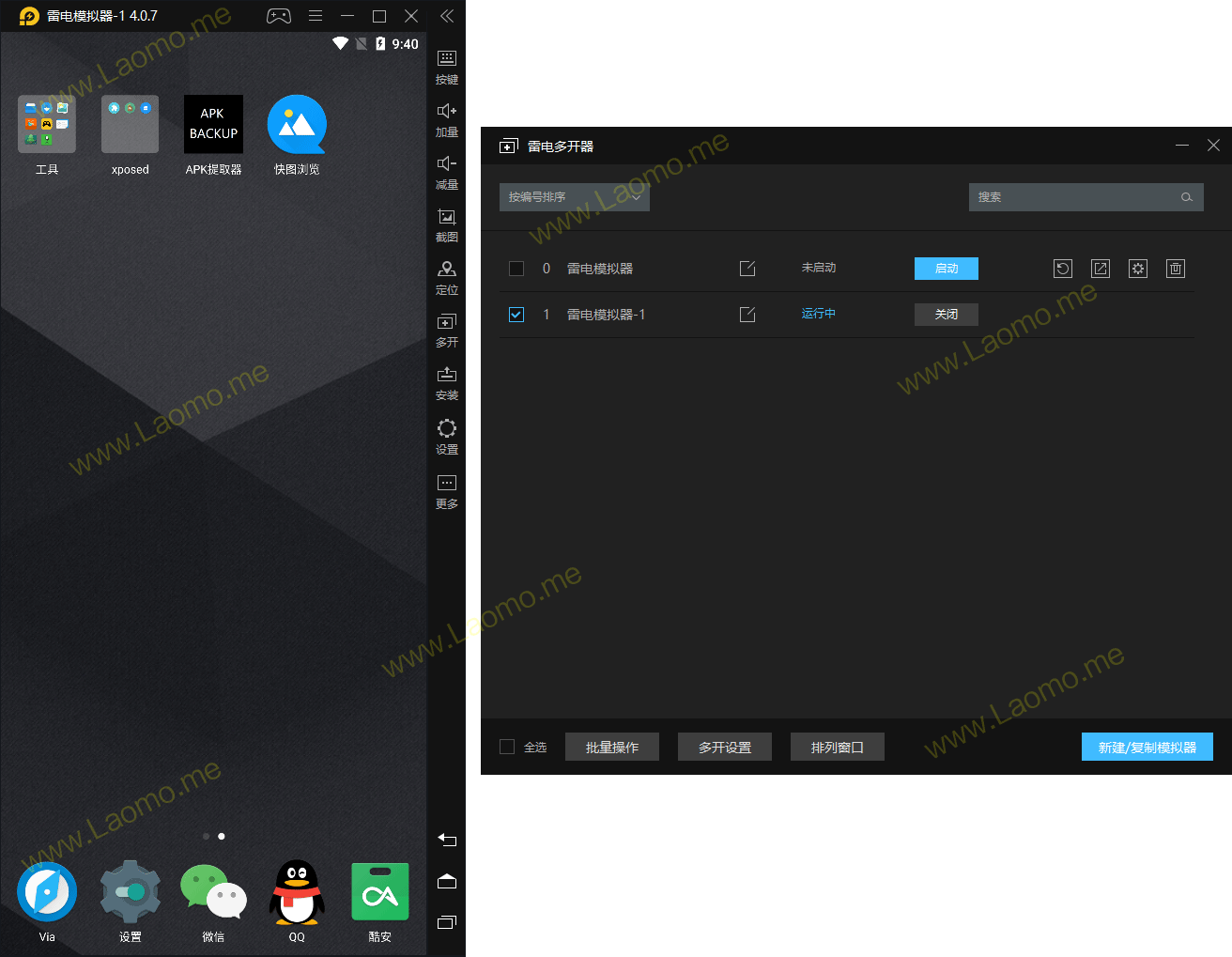Tick the checkbox for 雷电模拟器 row 0

pyautogui.click(x=516, y=269)
